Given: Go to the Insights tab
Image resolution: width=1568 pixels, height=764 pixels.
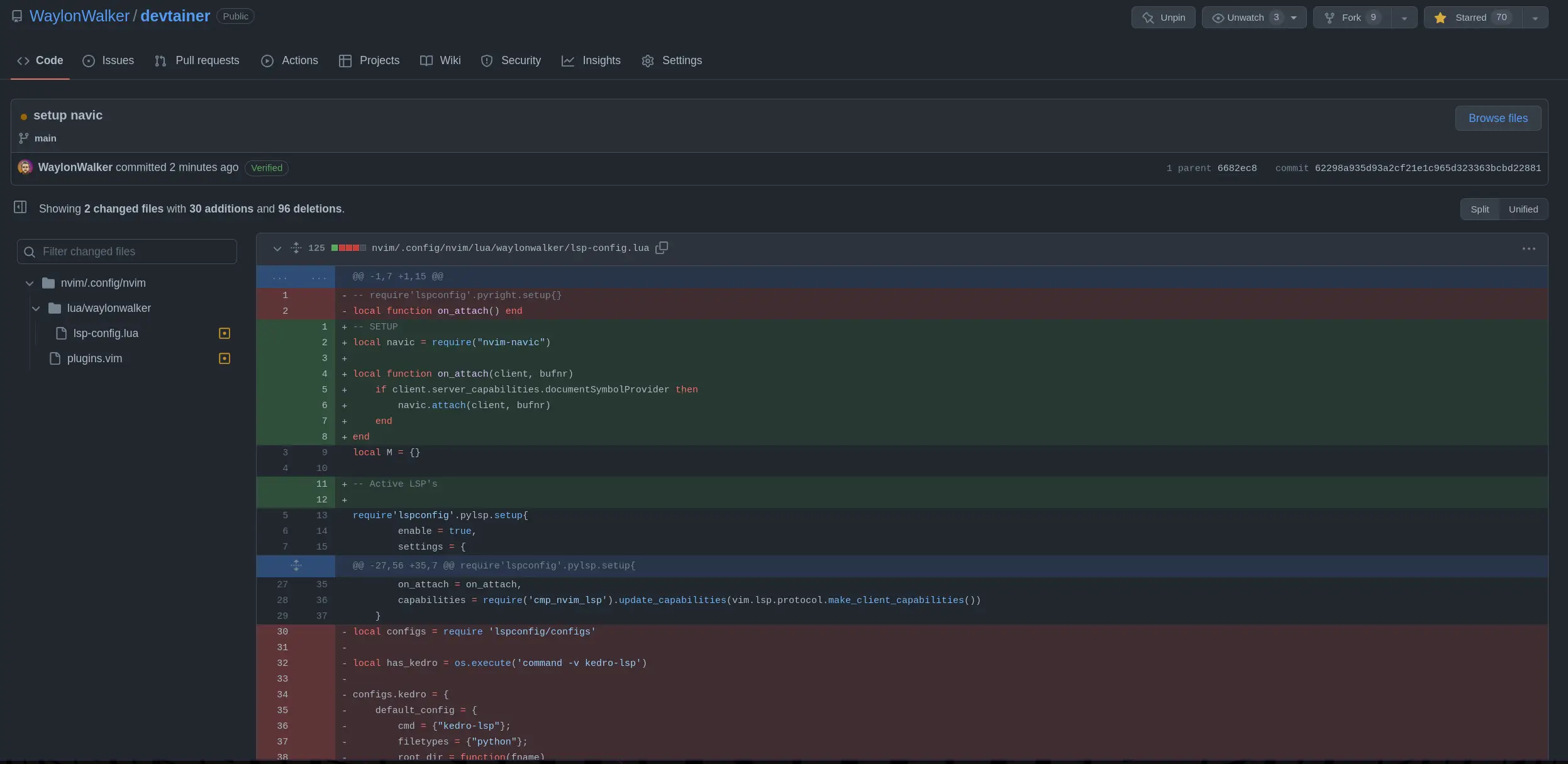Looking at the screenshot, I should (x=591, y=60).
